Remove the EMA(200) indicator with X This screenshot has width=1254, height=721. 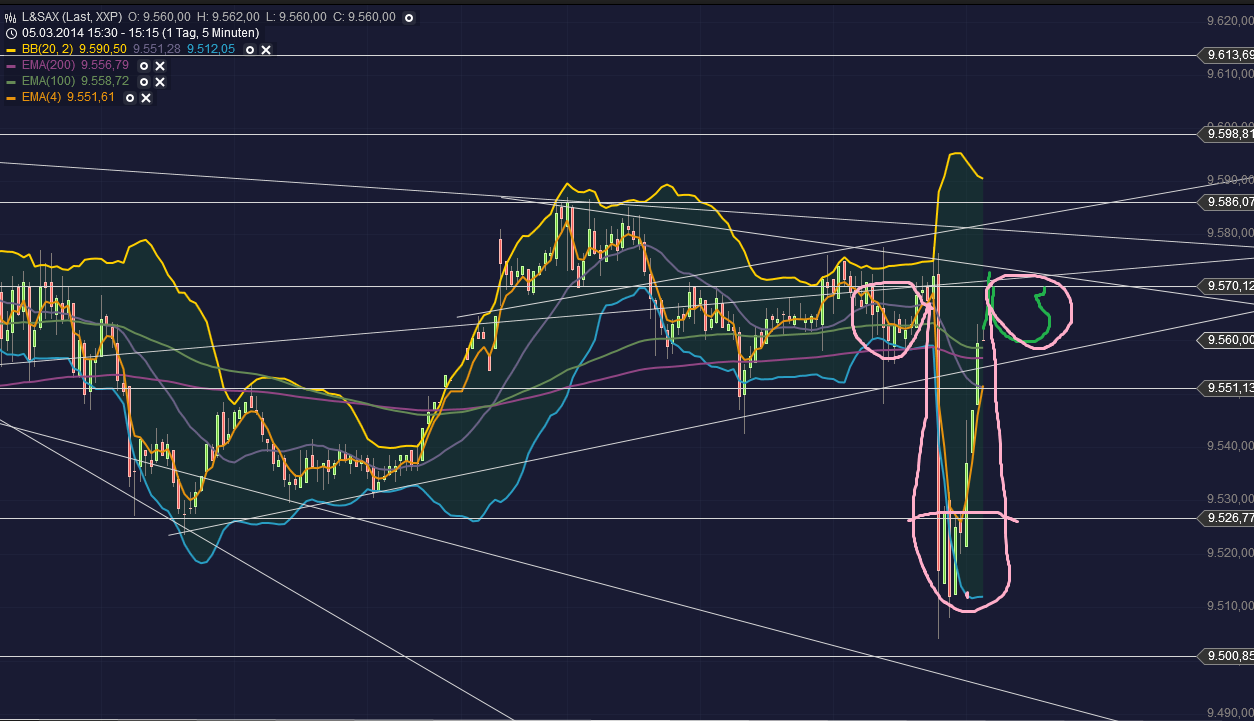tap(160, 65)
